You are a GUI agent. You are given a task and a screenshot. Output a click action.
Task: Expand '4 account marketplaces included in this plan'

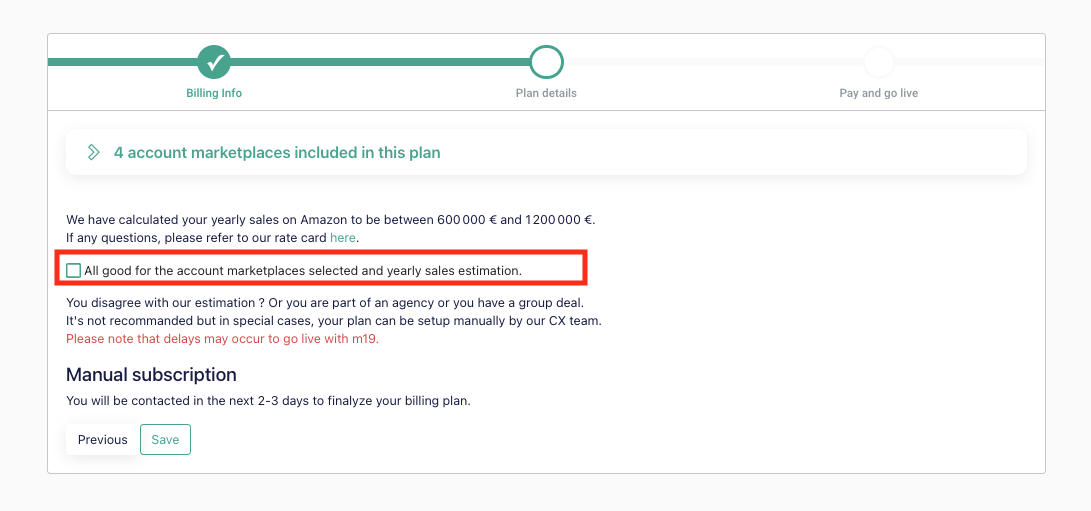(277, 152)
